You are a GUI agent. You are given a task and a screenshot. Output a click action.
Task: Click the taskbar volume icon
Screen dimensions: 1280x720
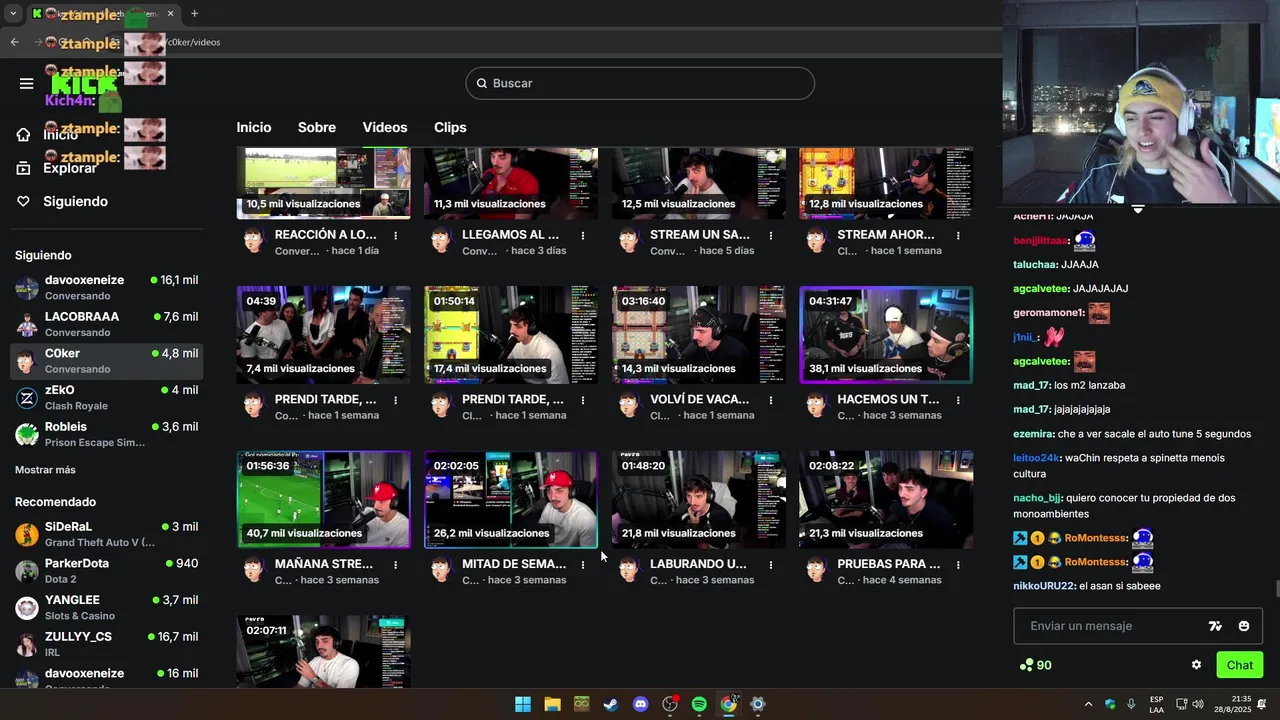(1198, 704)
